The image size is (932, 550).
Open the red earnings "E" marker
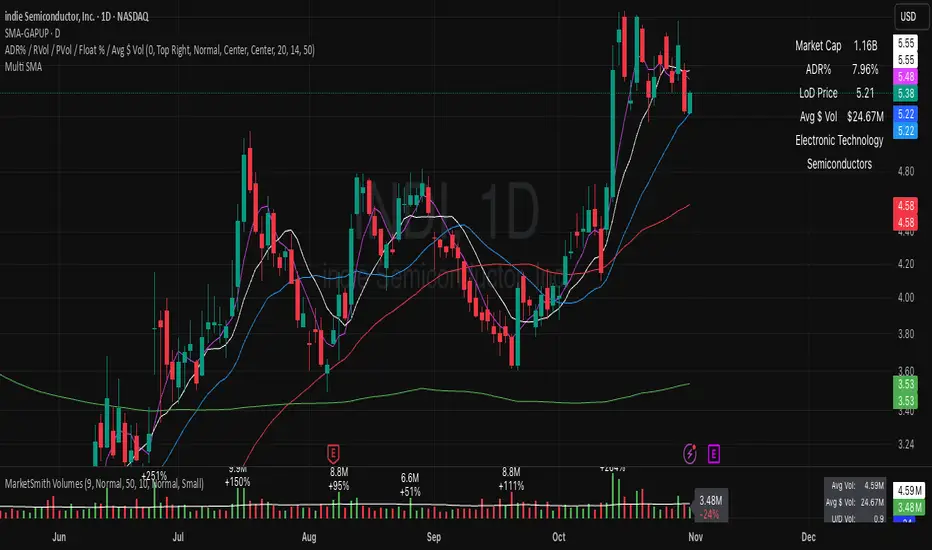click(x=333, y=454)
